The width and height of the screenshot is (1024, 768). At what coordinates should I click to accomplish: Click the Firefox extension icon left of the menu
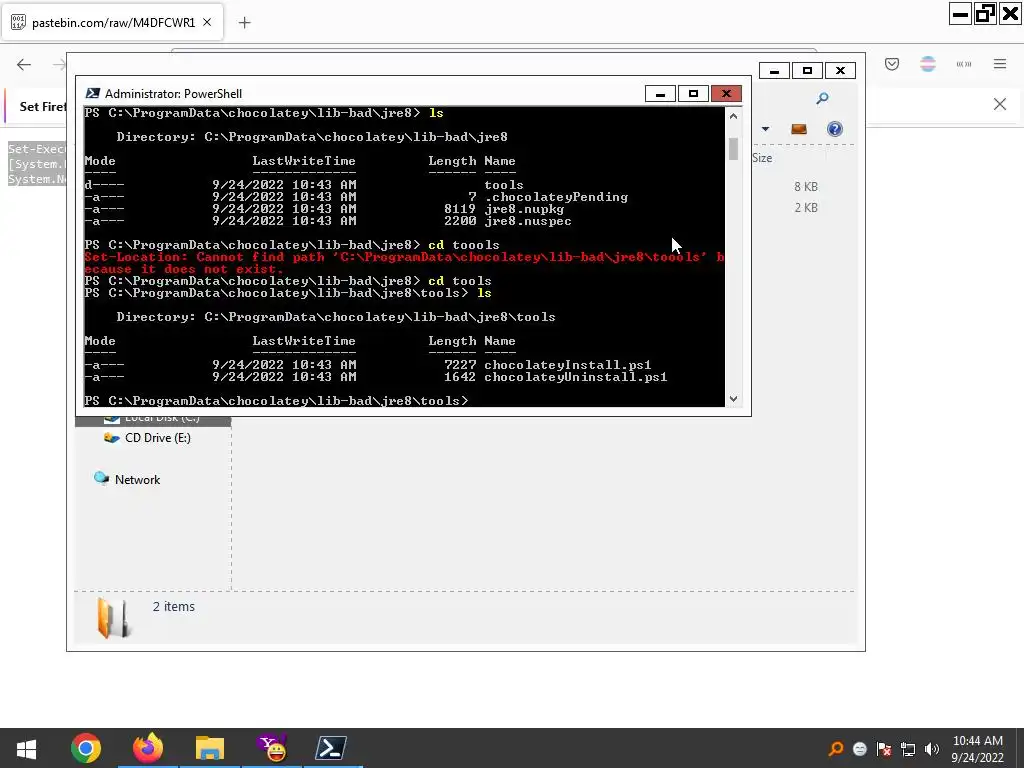[964, 64]
